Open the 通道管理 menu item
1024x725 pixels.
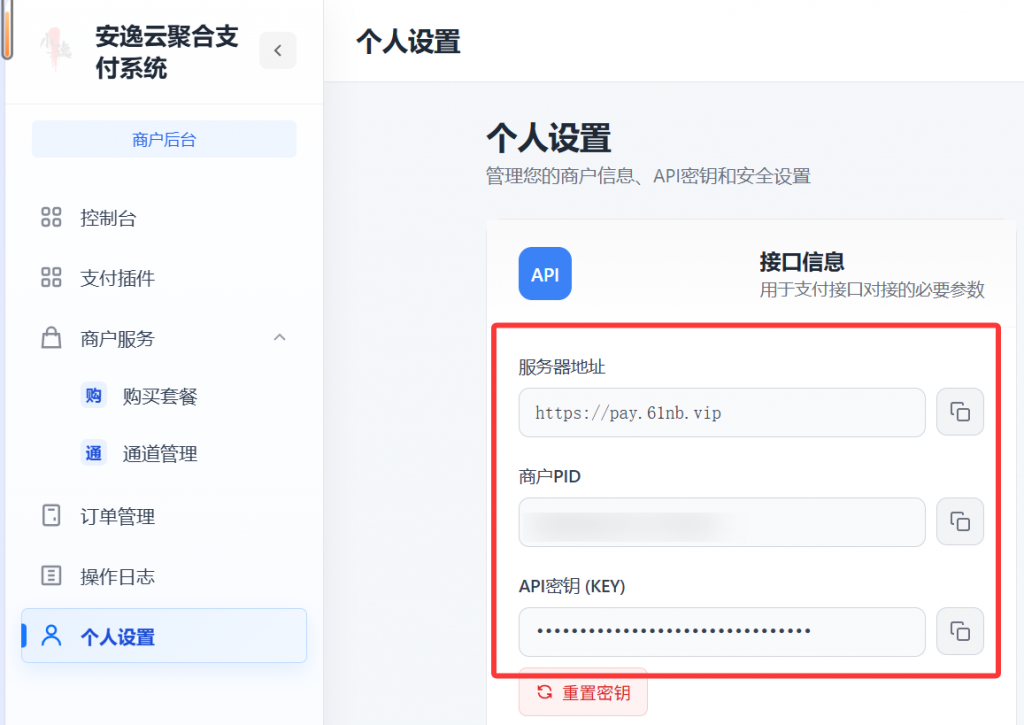coord(160,454)
